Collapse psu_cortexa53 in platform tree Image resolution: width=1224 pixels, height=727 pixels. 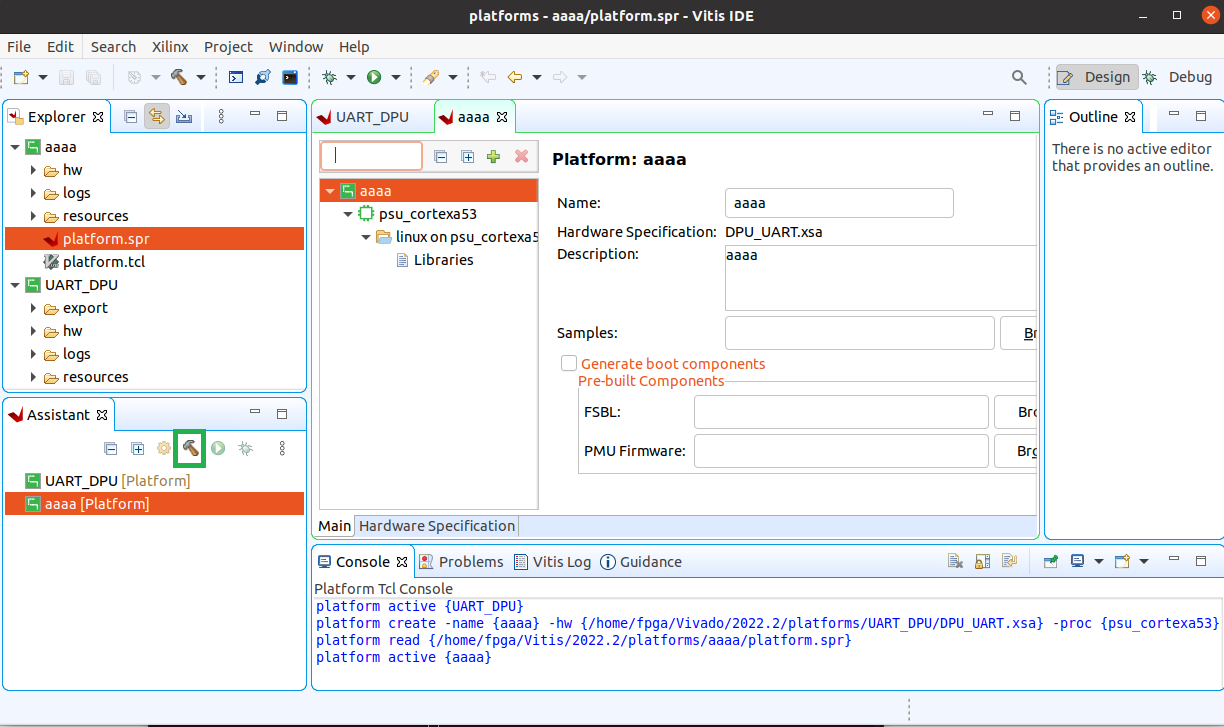pyautogui.click(x=348, y=214)
